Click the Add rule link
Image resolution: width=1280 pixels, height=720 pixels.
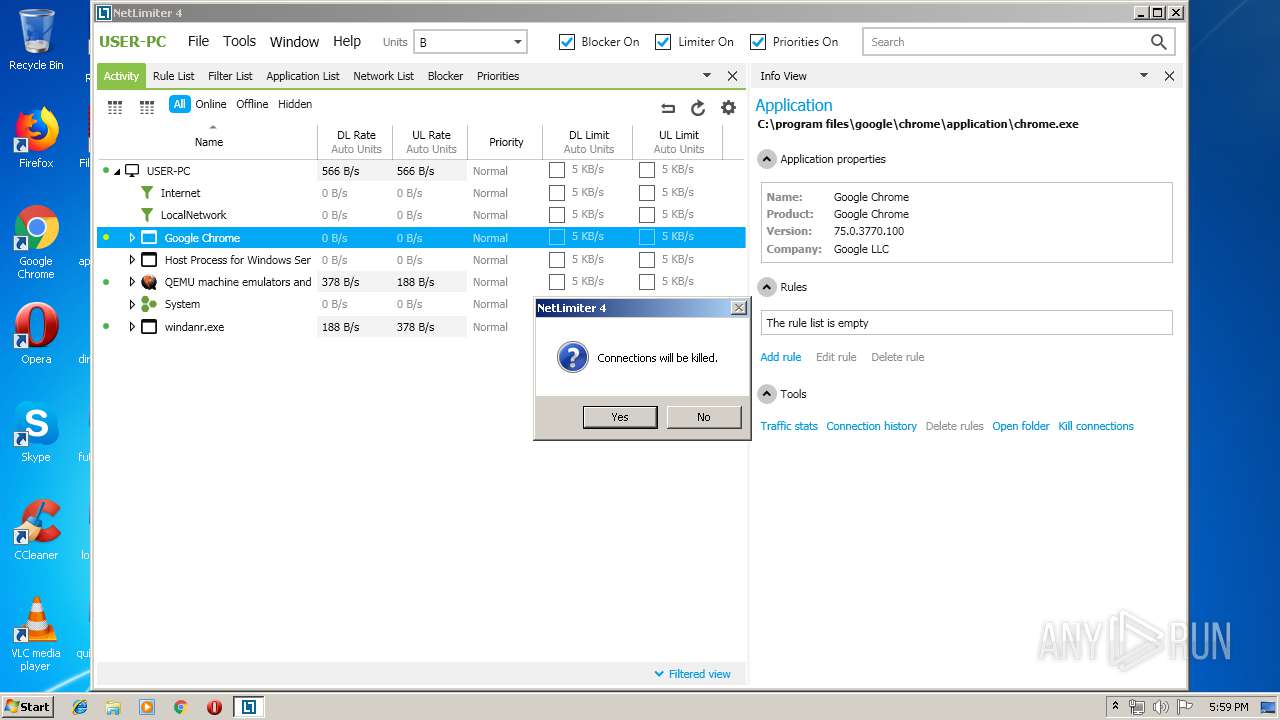click(x=781, y=357)
